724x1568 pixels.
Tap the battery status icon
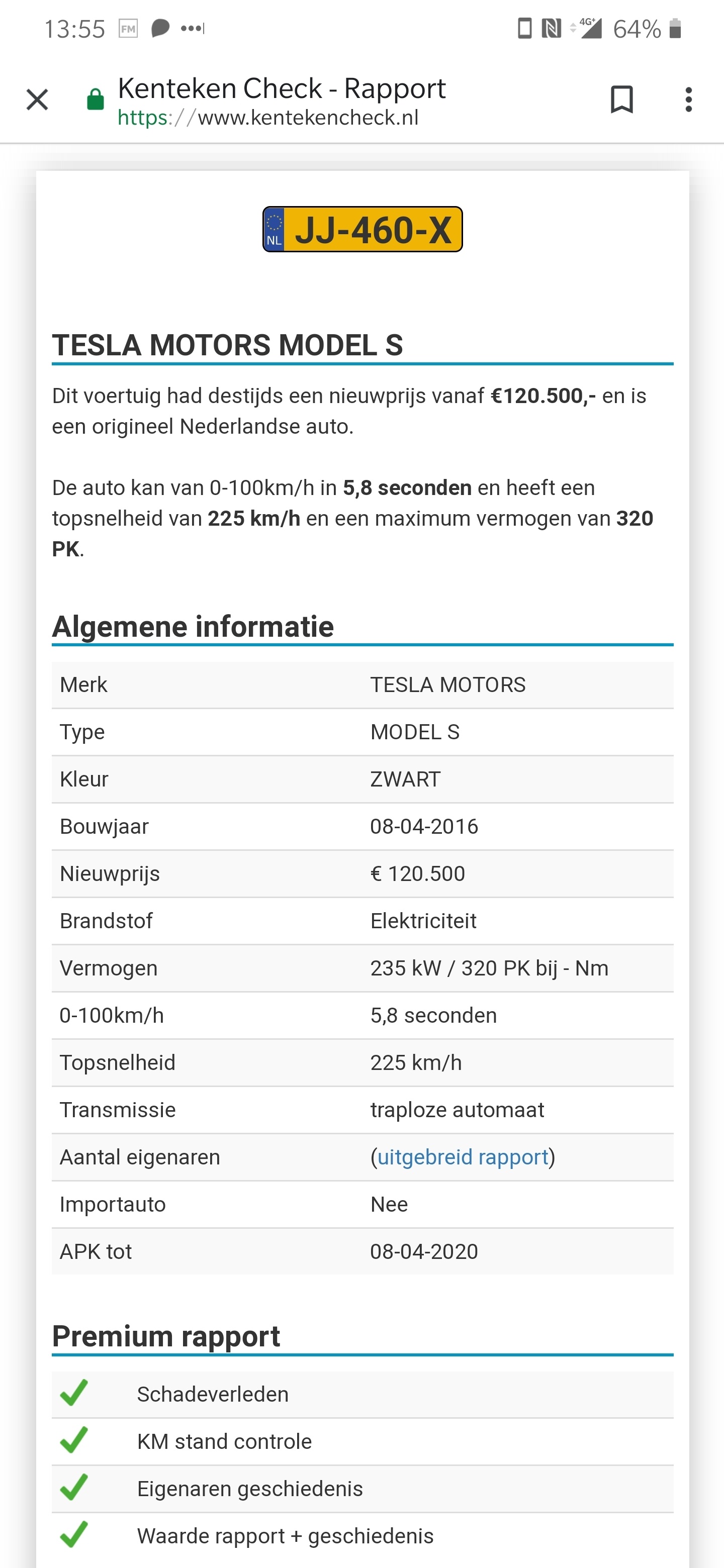[x=675, y=29]
